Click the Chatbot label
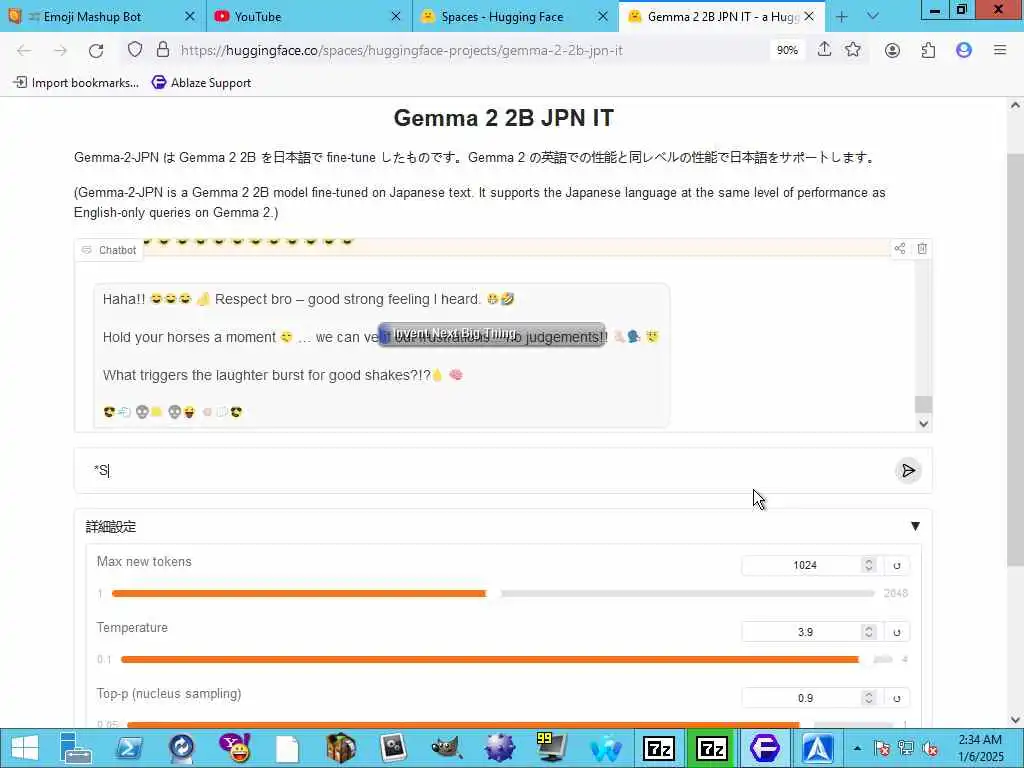Screen dimensions: 1024x768 [110, 250]
